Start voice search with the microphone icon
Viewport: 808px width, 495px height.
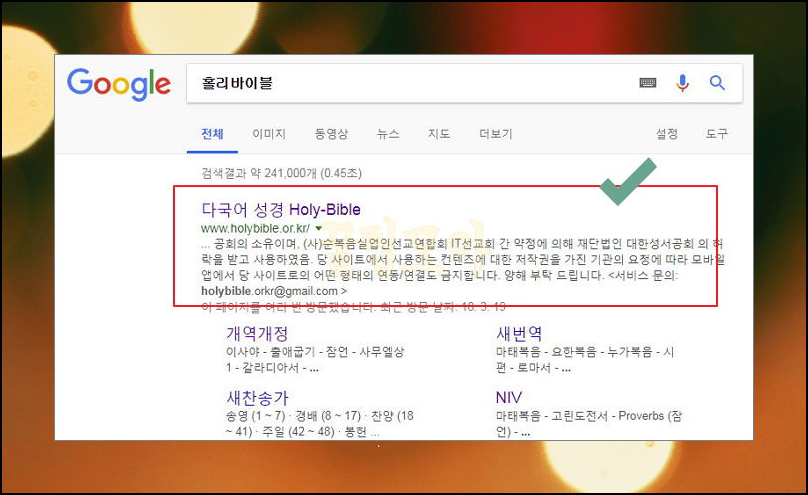(x=682, y=82)
